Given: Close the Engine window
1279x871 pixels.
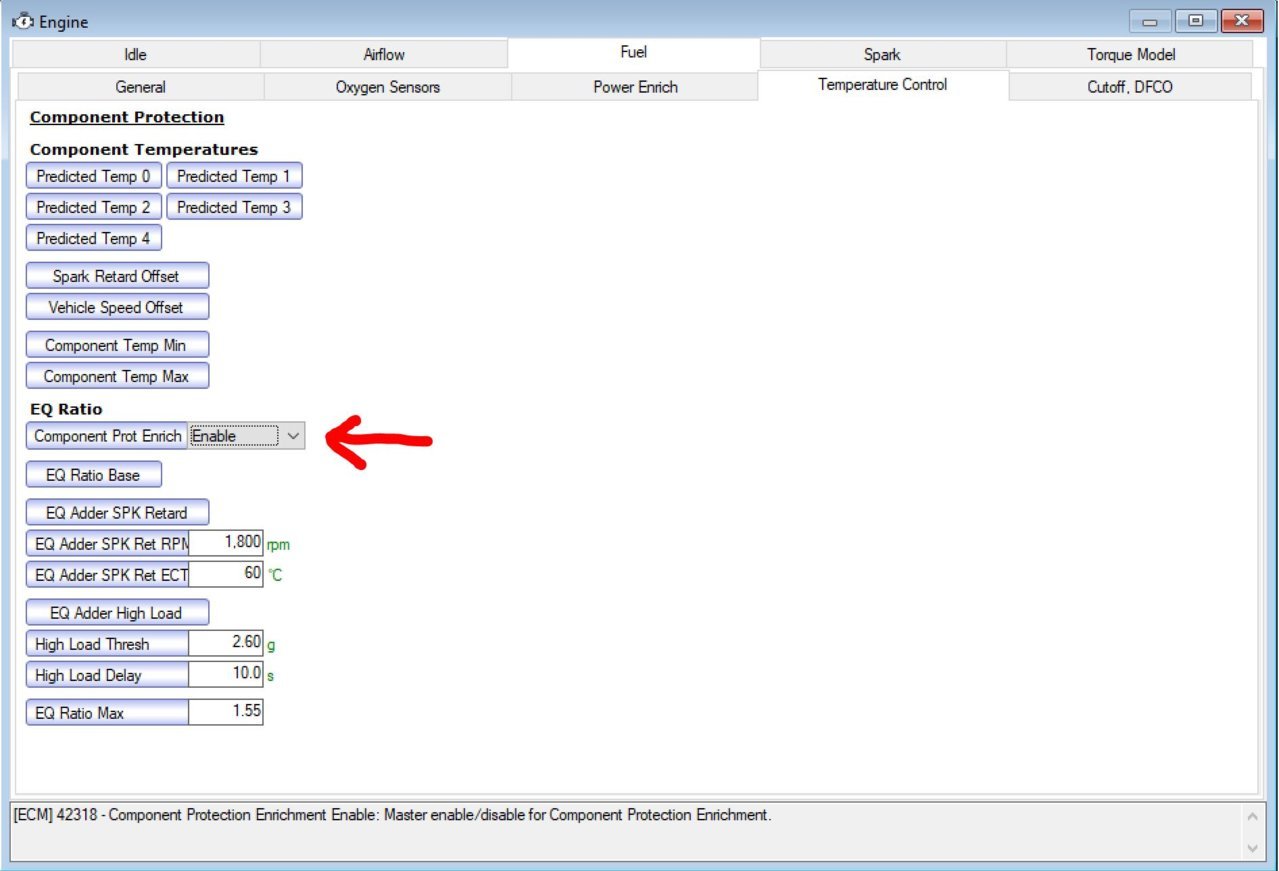Looking at the screenshot, I should point(1242,21).
